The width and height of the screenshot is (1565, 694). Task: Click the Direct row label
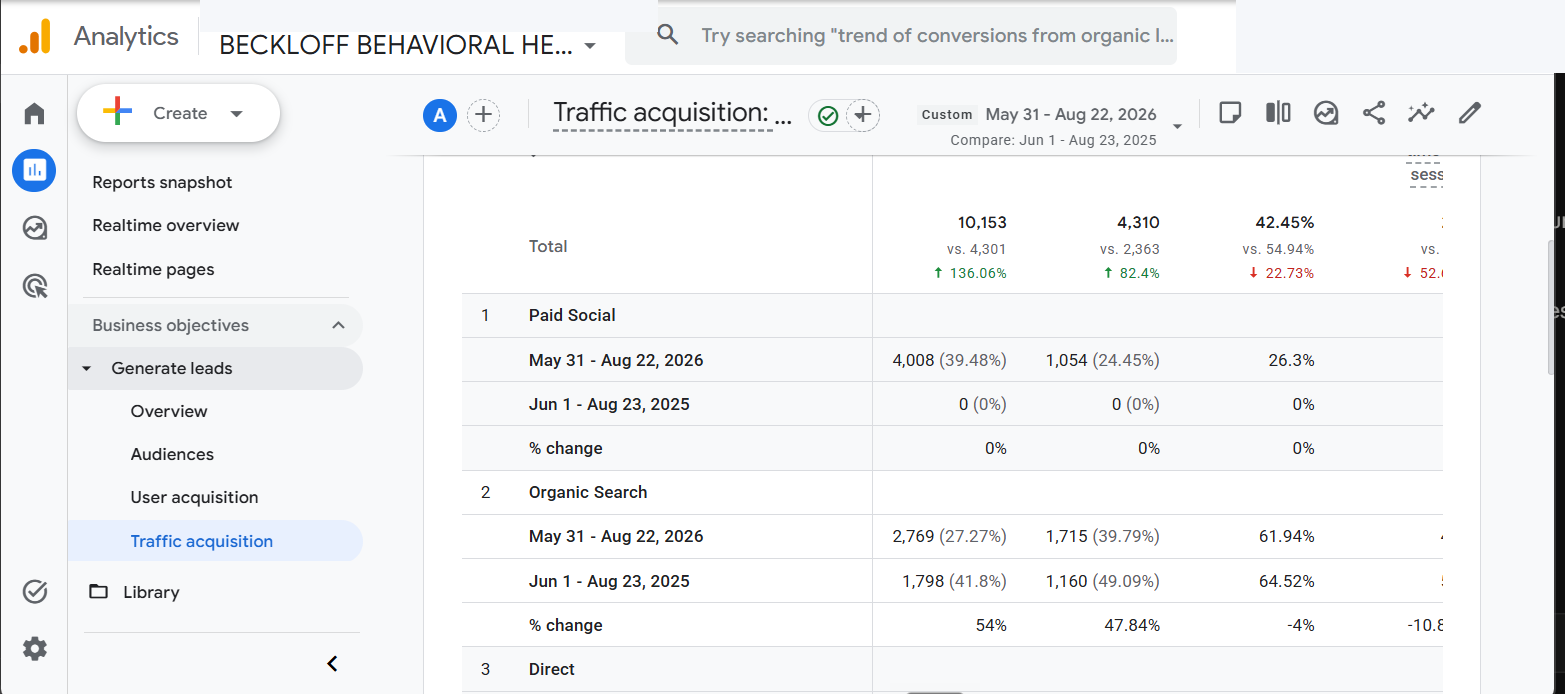553,669
